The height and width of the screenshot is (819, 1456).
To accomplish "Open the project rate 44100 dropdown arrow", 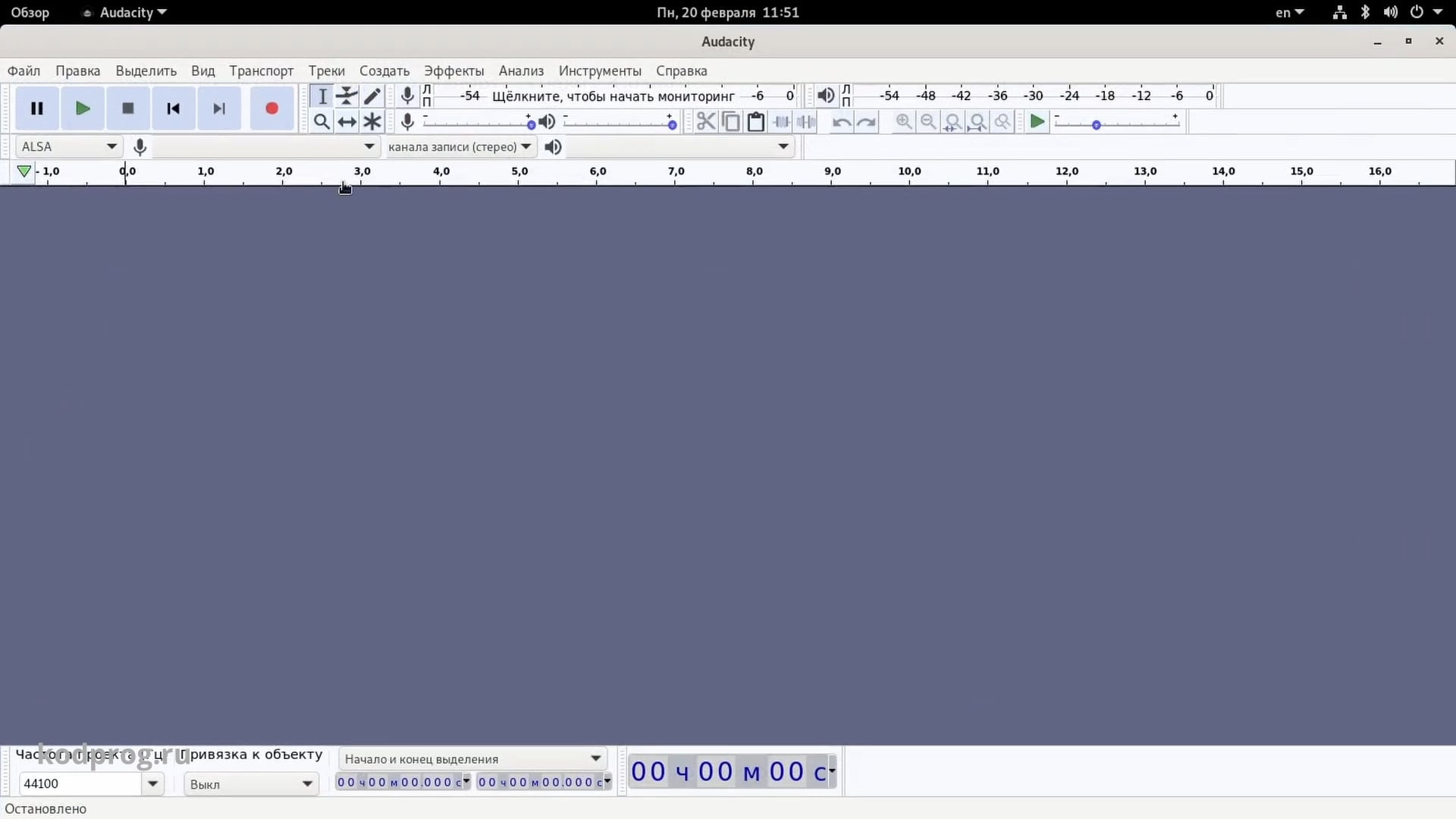I will coord(152,783).
